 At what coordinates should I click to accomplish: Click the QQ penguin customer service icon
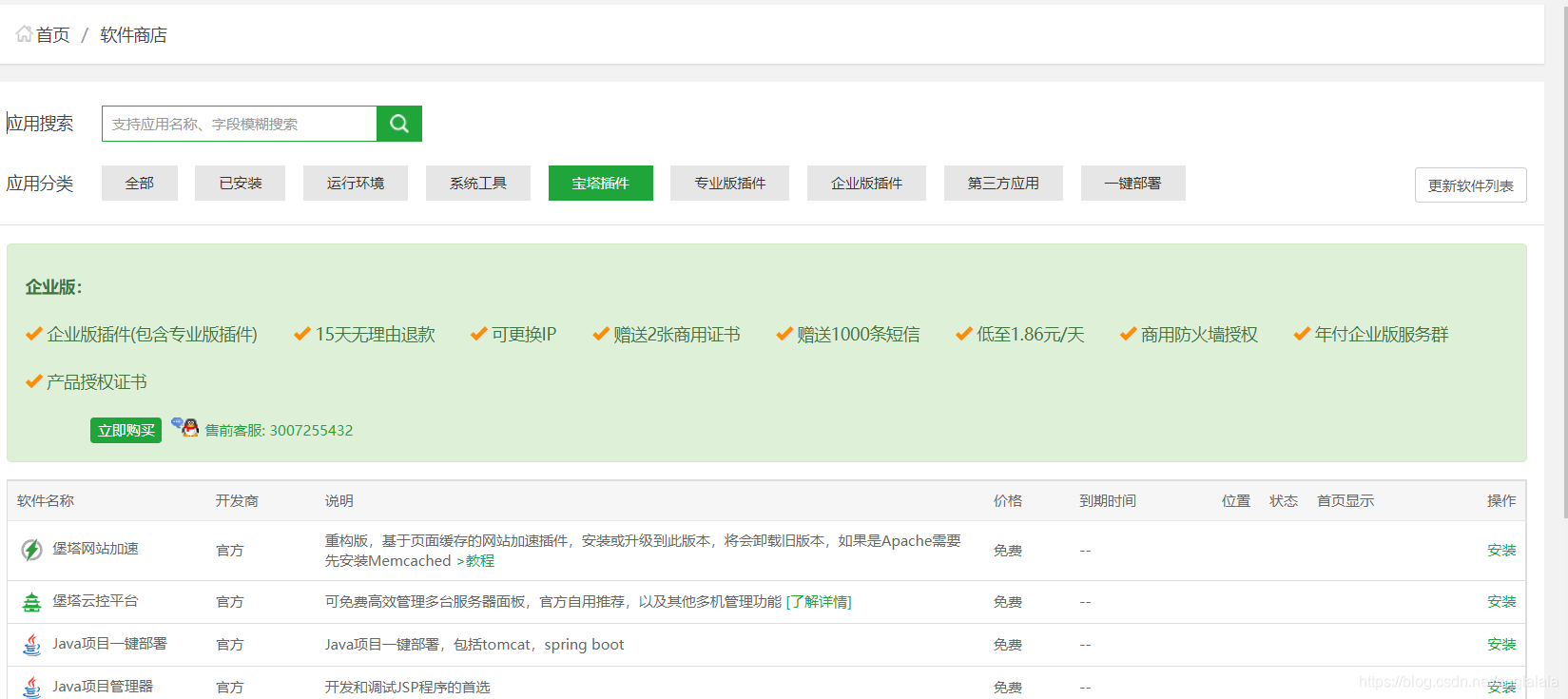pos(185,427)
